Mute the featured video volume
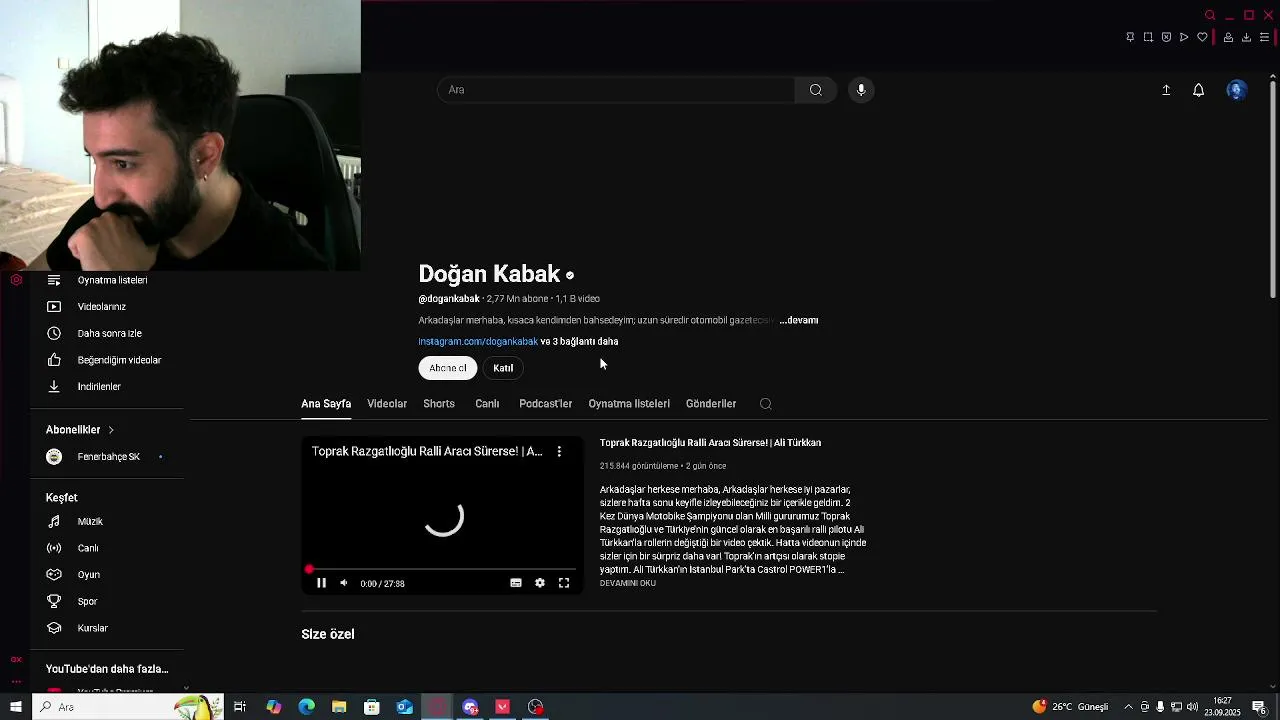 344,583
